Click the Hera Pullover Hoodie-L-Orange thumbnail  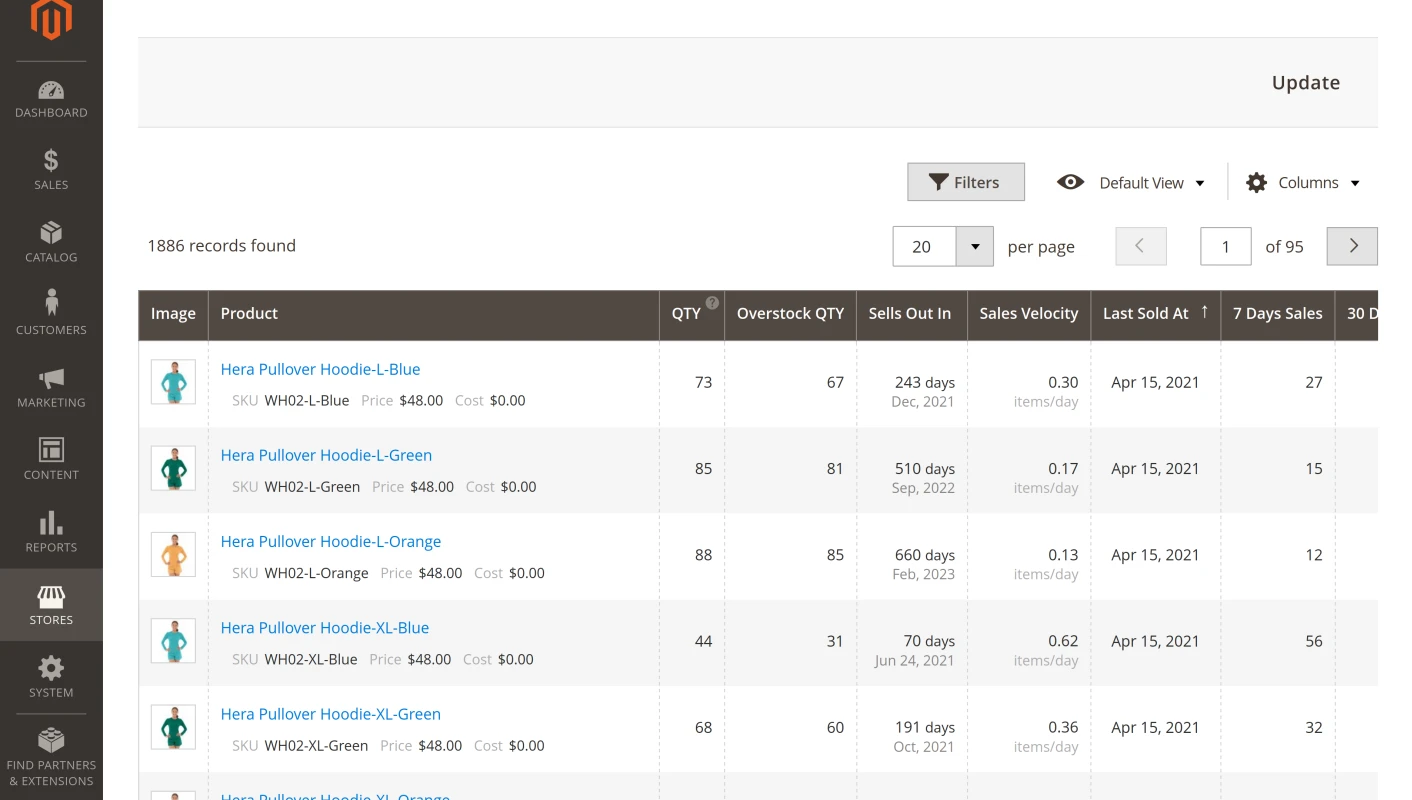[x=173, y=555]
